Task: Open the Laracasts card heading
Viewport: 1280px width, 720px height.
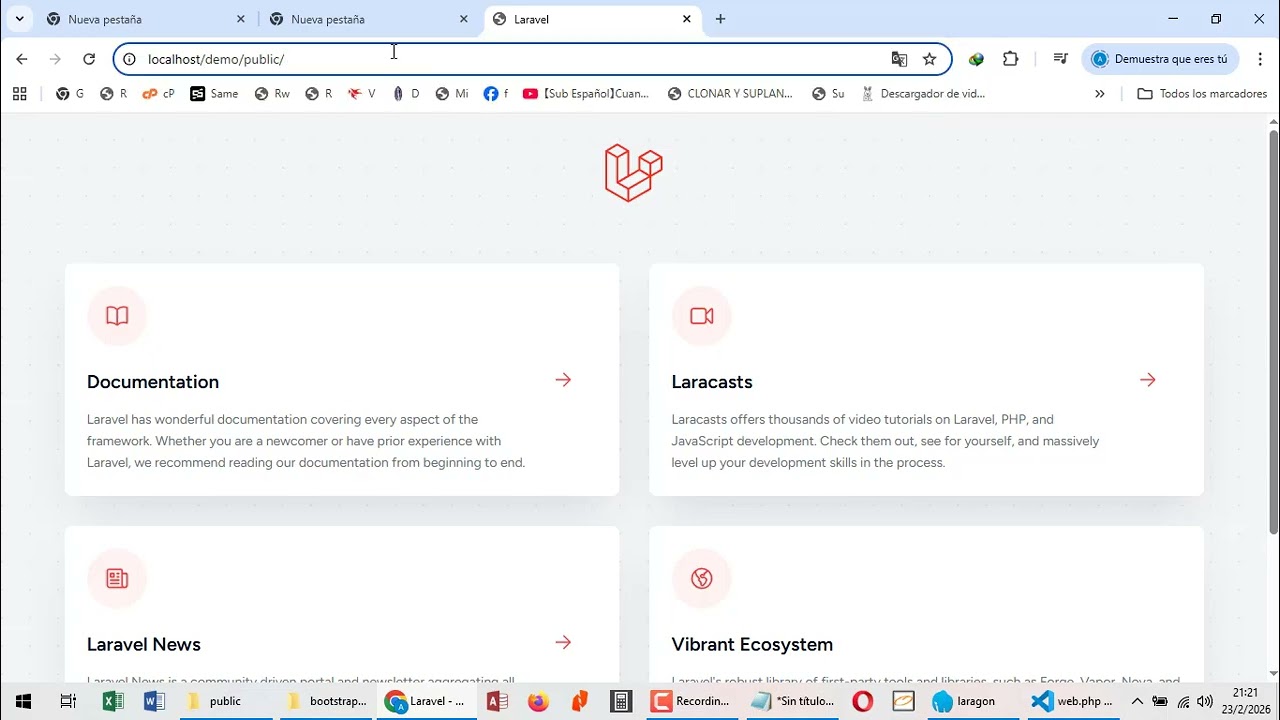Action: (712, 382)
